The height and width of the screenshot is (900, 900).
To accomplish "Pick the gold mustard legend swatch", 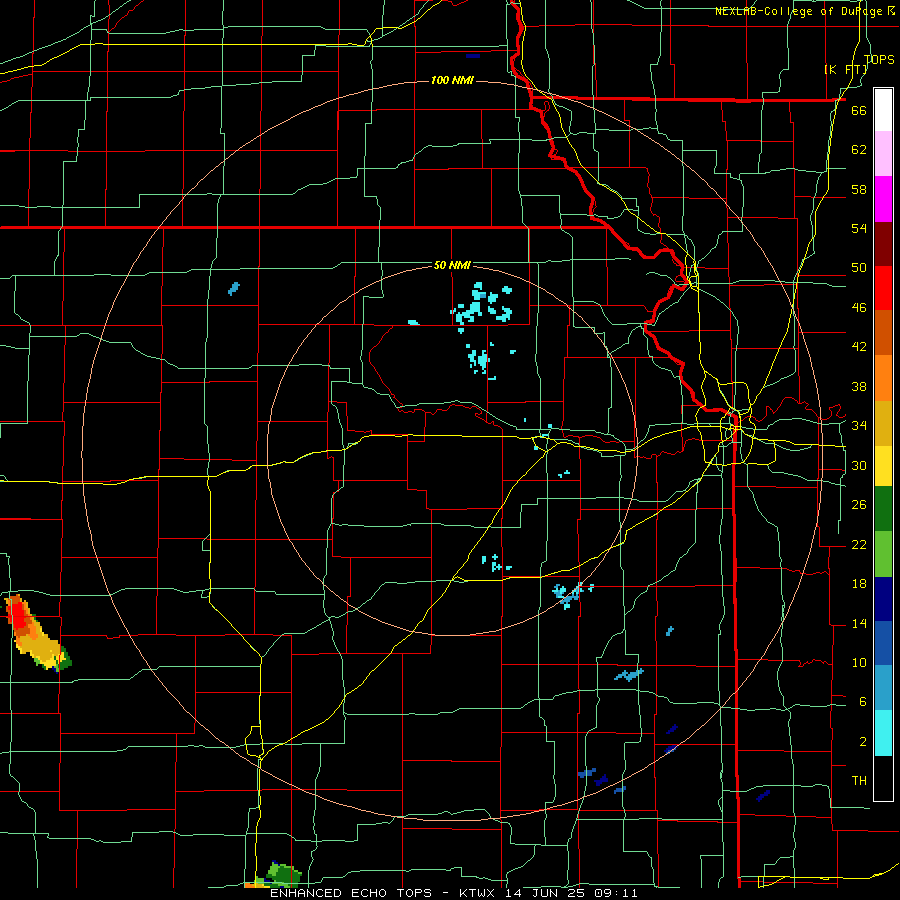I will click(883, 423).
